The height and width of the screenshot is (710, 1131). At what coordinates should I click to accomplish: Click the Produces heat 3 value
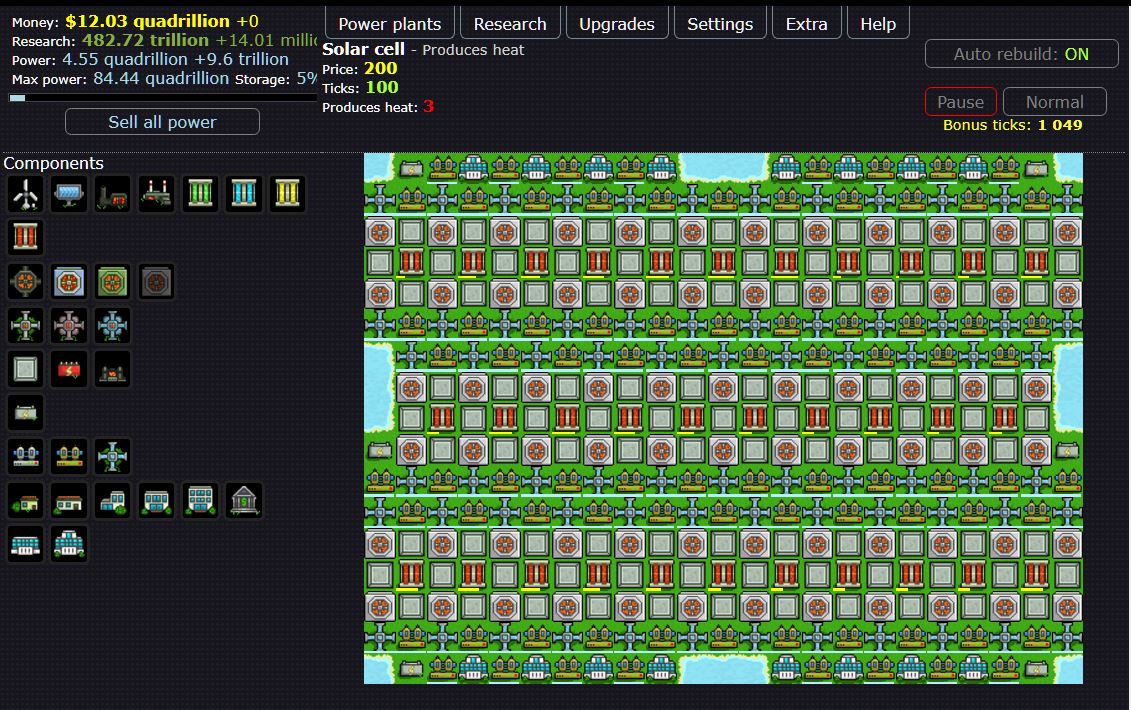pyautogui.click(x=428, y=107)
